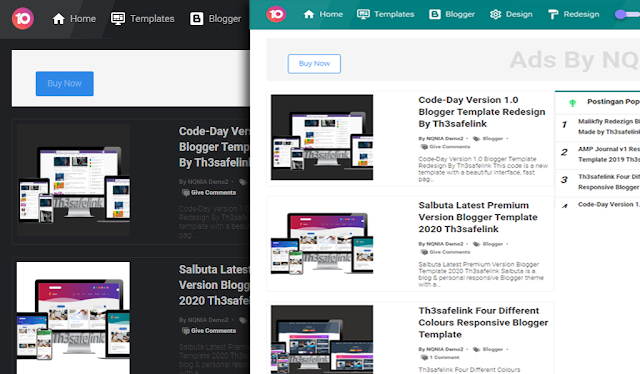The width and height of the screenshot is (640, 374).
Task: Click green trophy icon beside Postingan Populer
Action: click(573, 103)
